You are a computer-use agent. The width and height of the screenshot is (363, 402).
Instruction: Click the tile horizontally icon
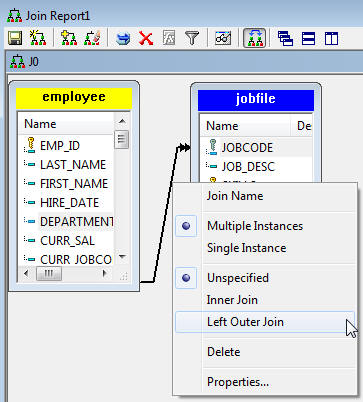308,39
